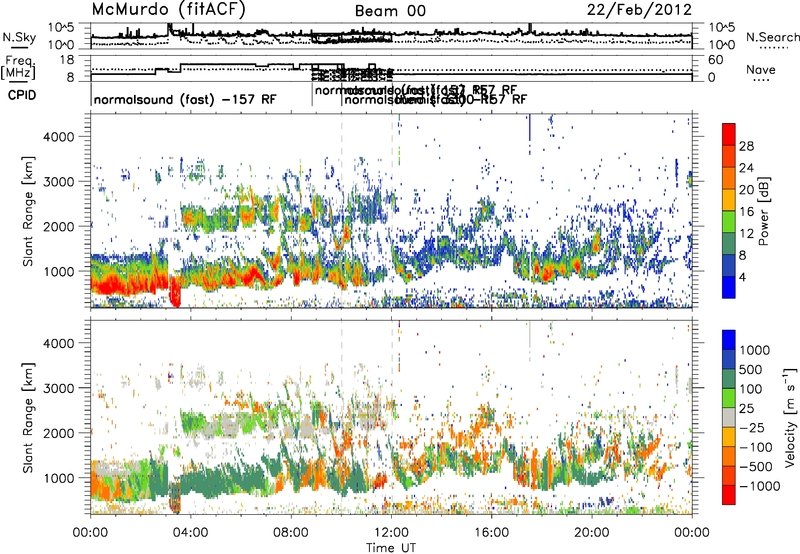Click the "08:00" time axis label

tap(291, 533)
